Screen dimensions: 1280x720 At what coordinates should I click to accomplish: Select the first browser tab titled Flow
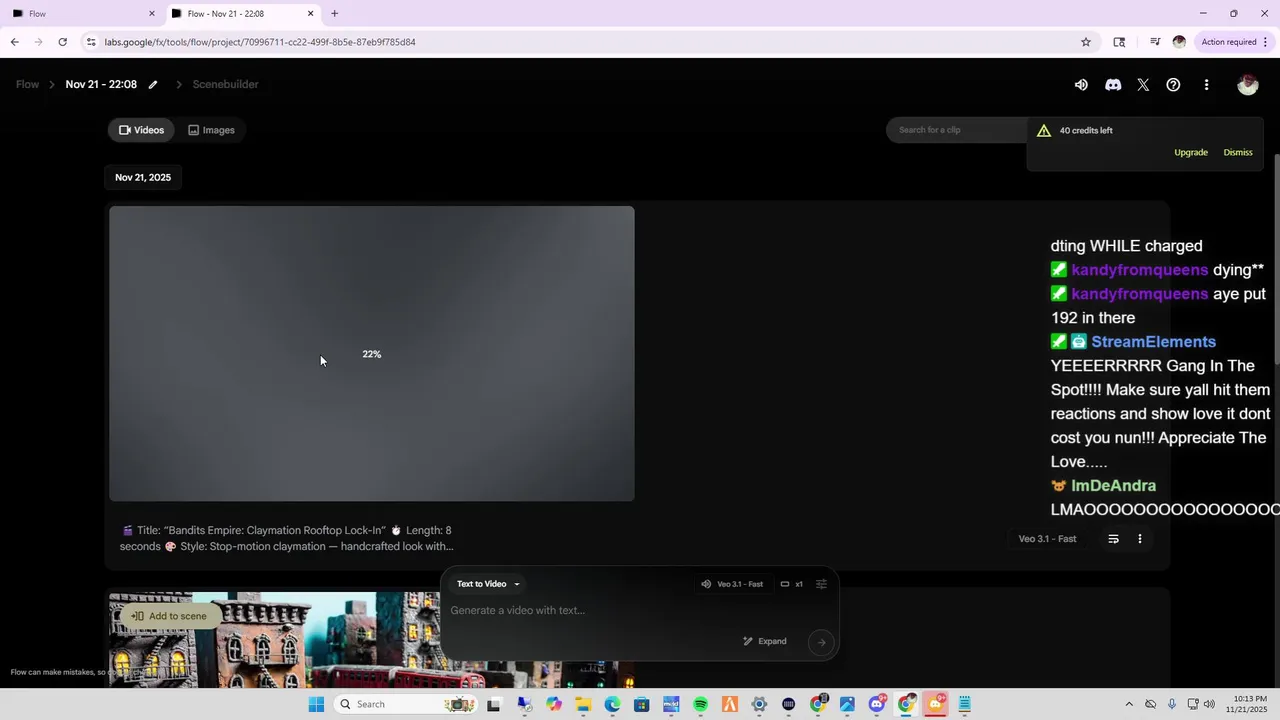point(84,14)
